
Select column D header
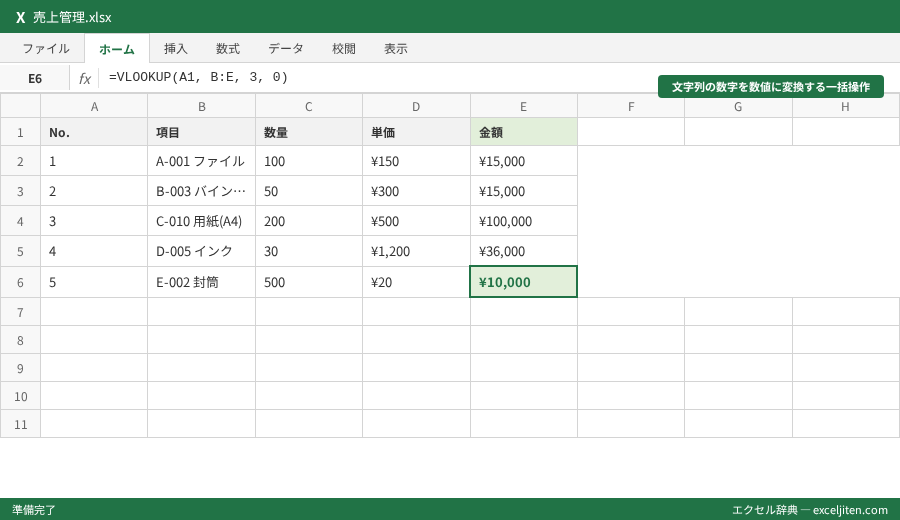click(x=416, y=106)
